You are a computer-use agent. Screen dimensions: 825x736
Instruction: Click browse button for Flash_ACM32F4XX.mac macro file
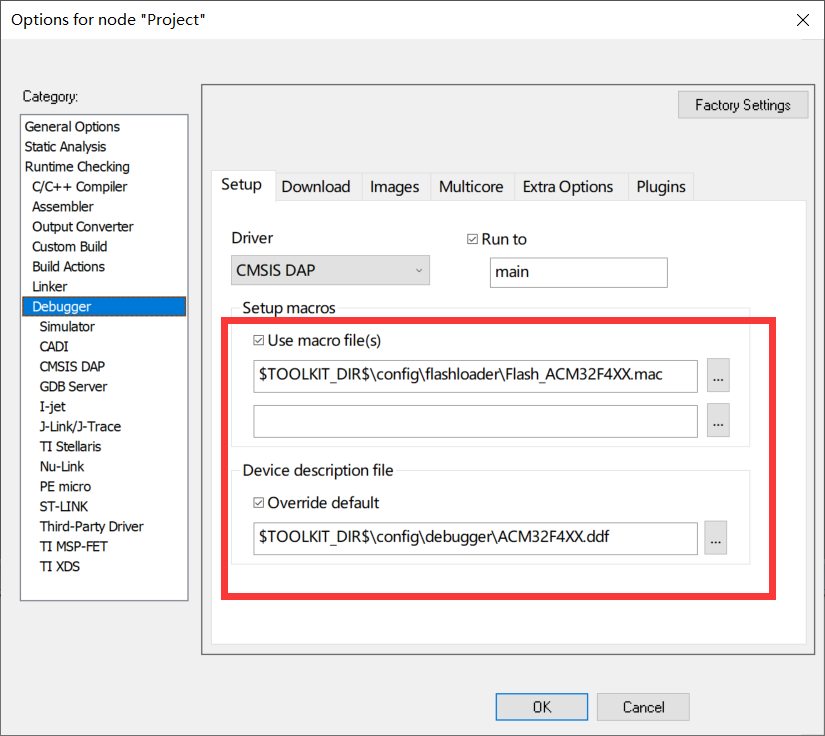point(718,375)
